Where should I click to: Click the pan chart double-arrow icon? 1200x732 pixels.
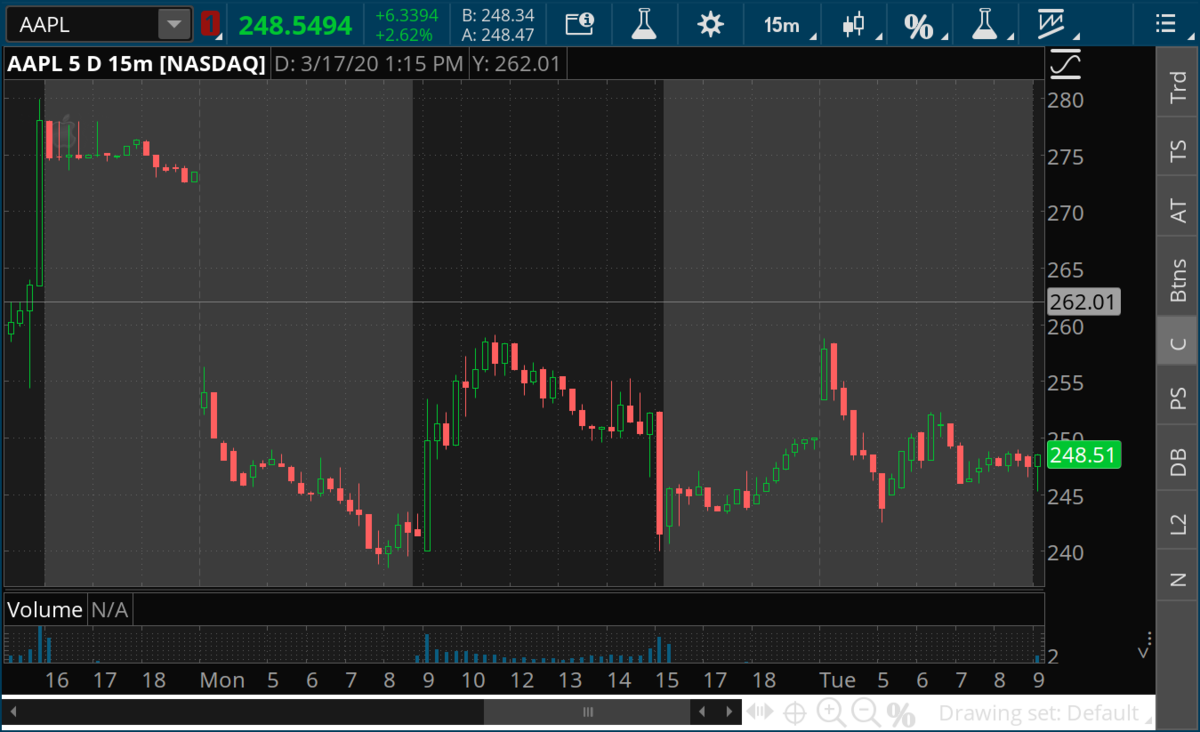click(x=759, y=712)
